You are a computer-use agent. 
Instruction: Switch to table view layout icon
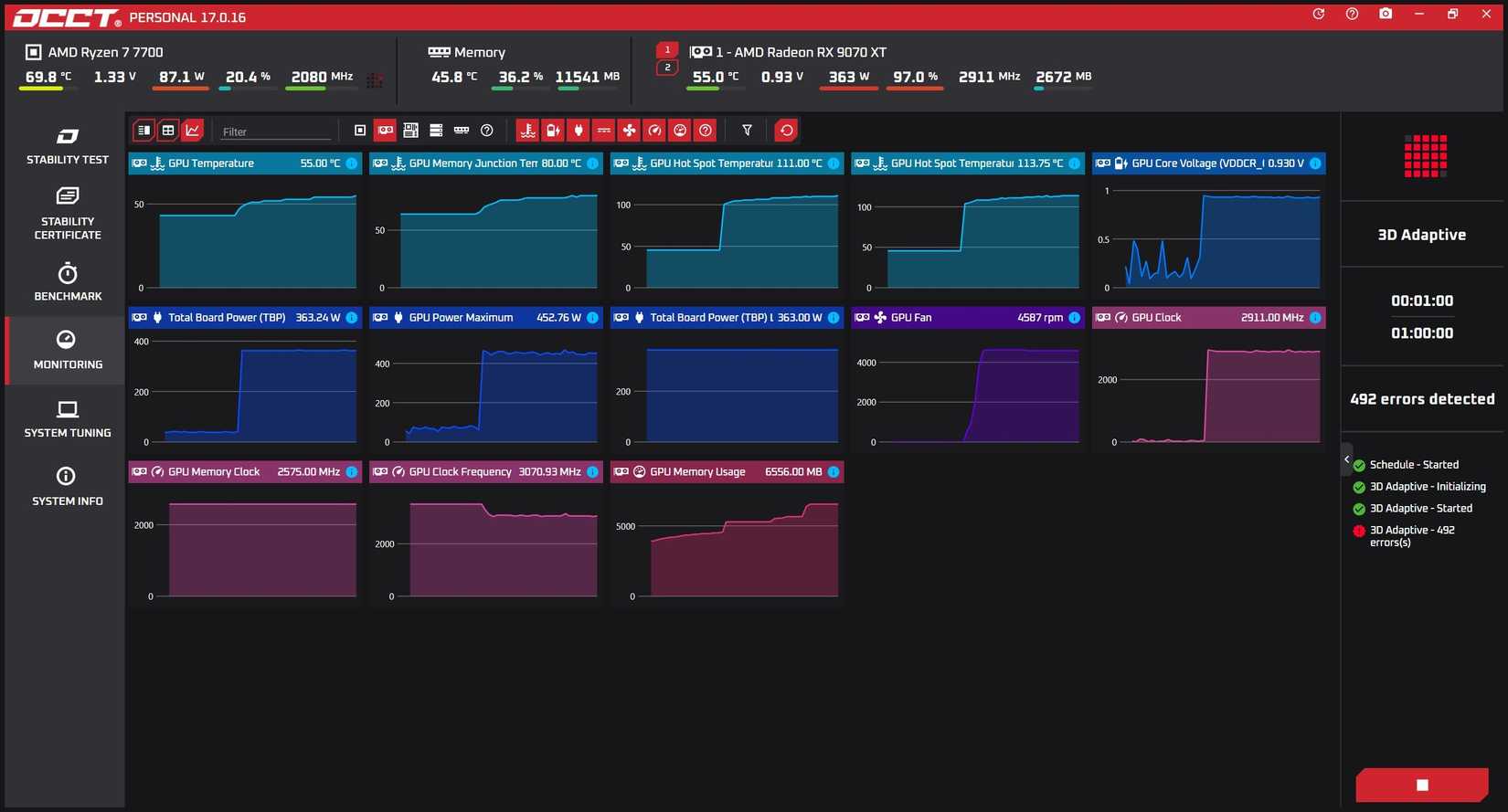168,131
